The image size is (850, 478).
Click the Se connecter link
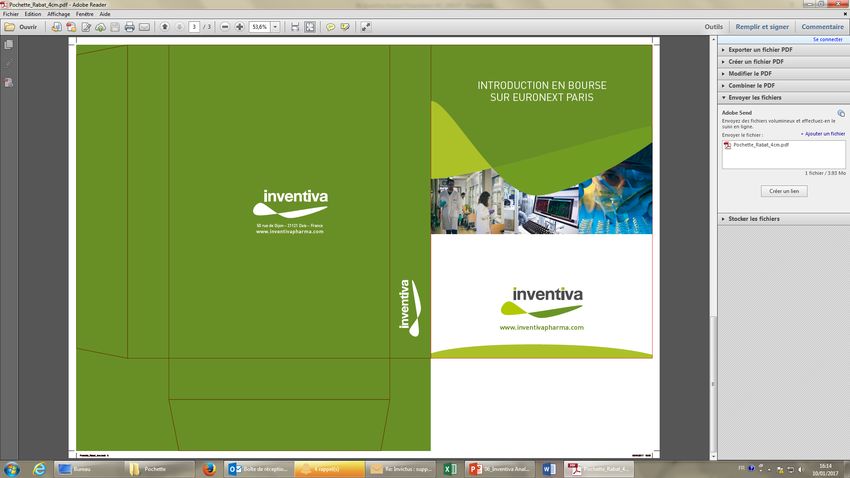point(827,40)
